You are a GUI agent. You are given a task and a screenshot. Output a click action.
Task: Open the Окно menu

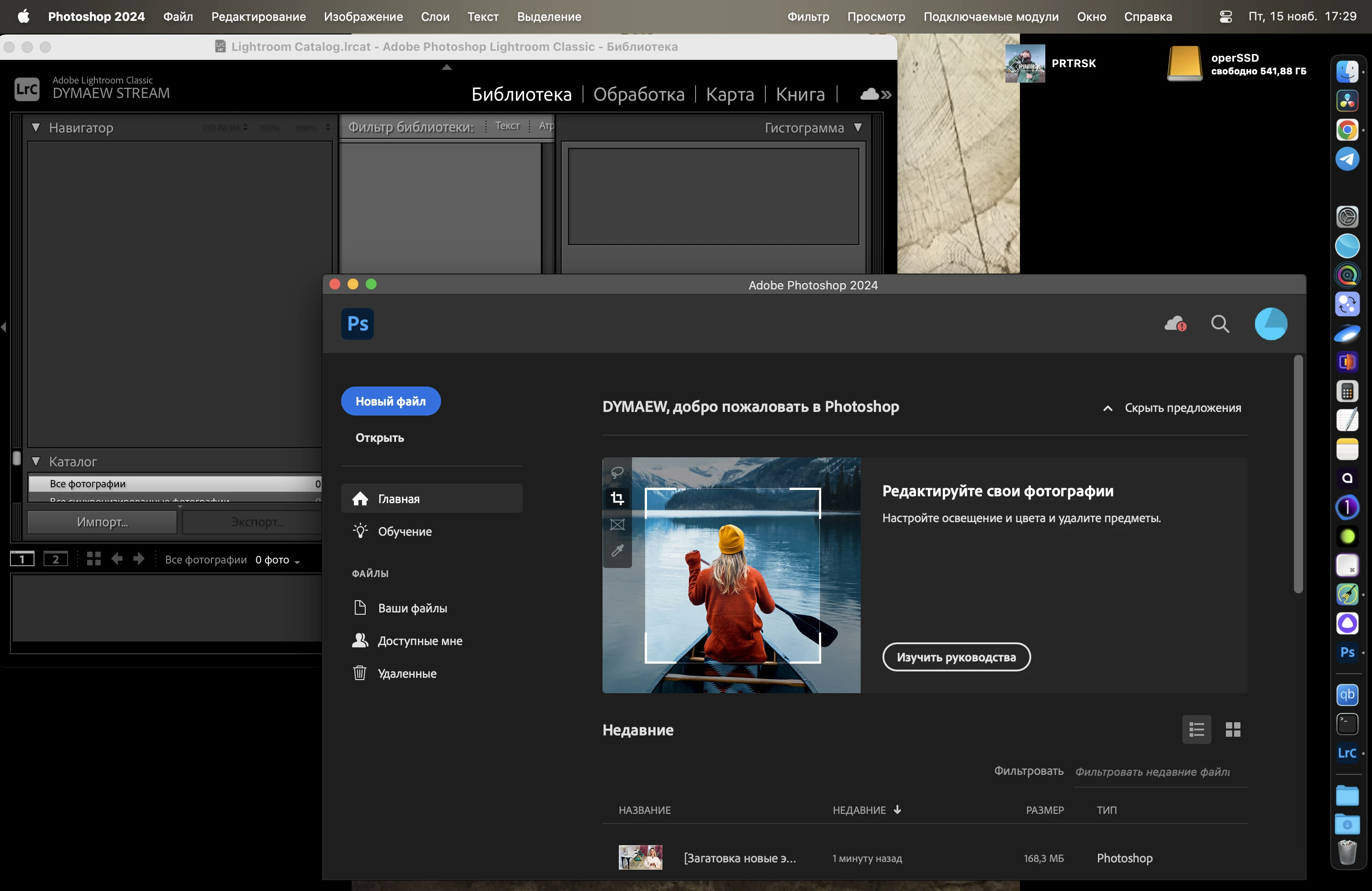[x=1091, y=17]
